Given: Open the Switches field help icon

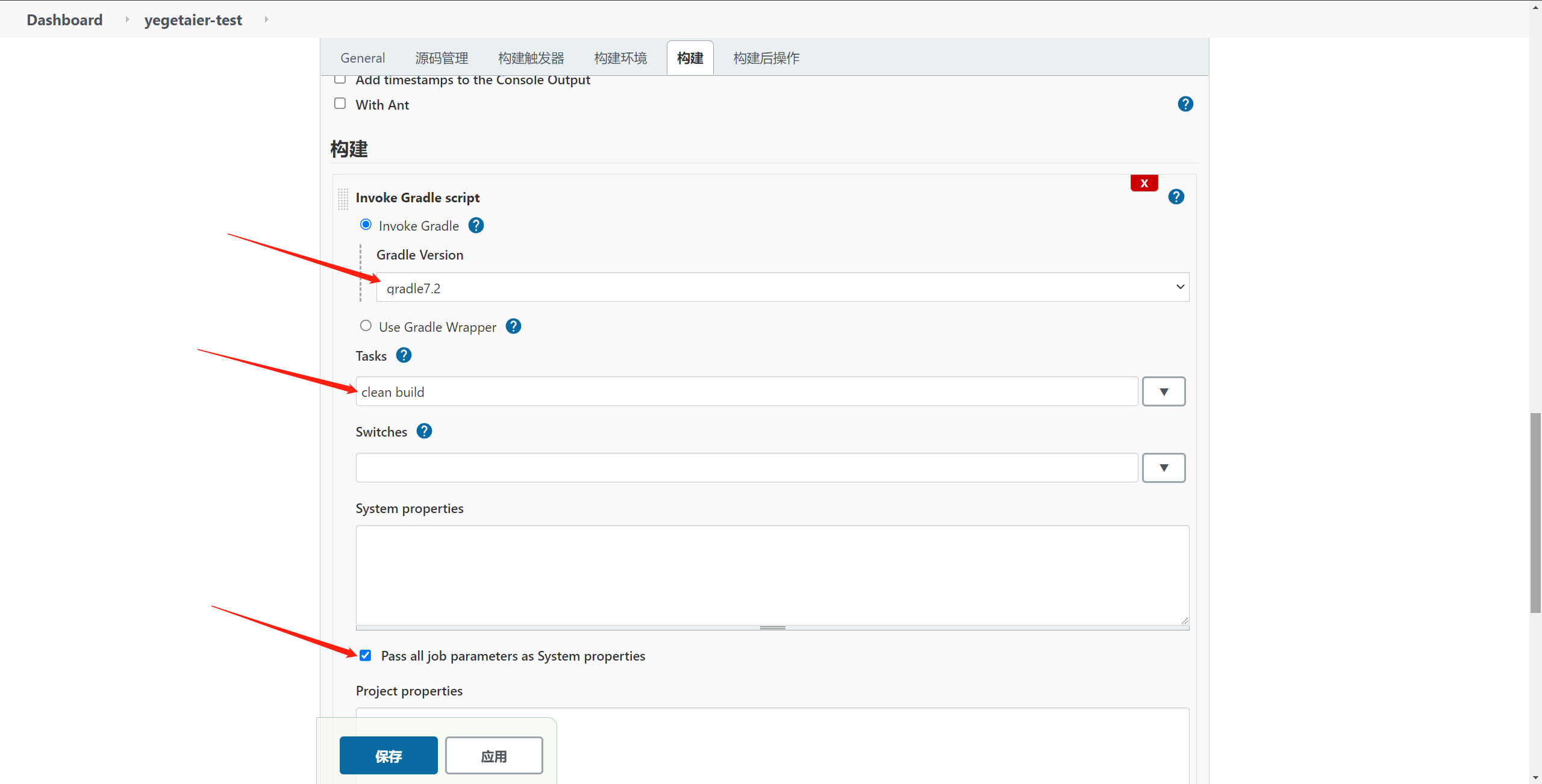Looking at the screenshot, I should (x=424, y=431).
